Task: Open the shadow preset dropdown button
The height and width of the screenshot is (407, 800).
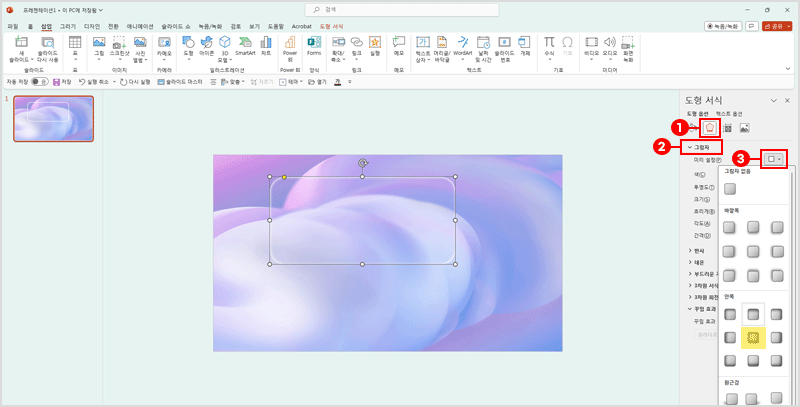Action: click(773, 159)
